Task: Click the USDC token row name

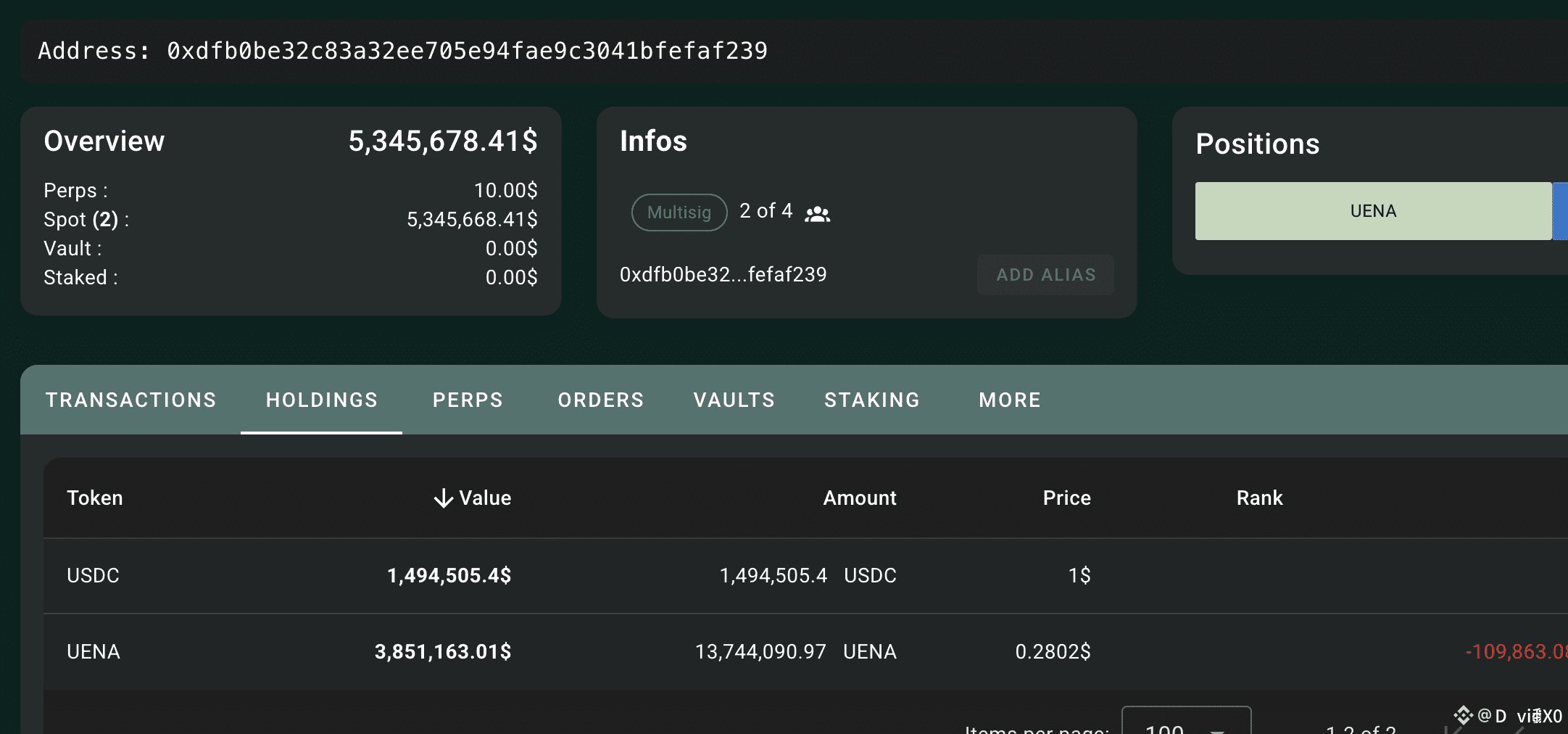Action: pyautogui.click(x=93, y=576)
